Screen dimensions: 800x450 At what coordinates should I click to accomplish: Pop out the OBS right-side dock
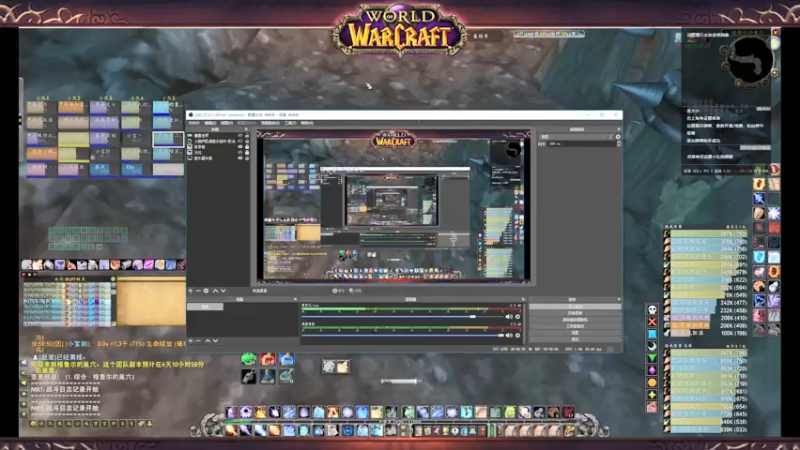click(x=618, y=130)
